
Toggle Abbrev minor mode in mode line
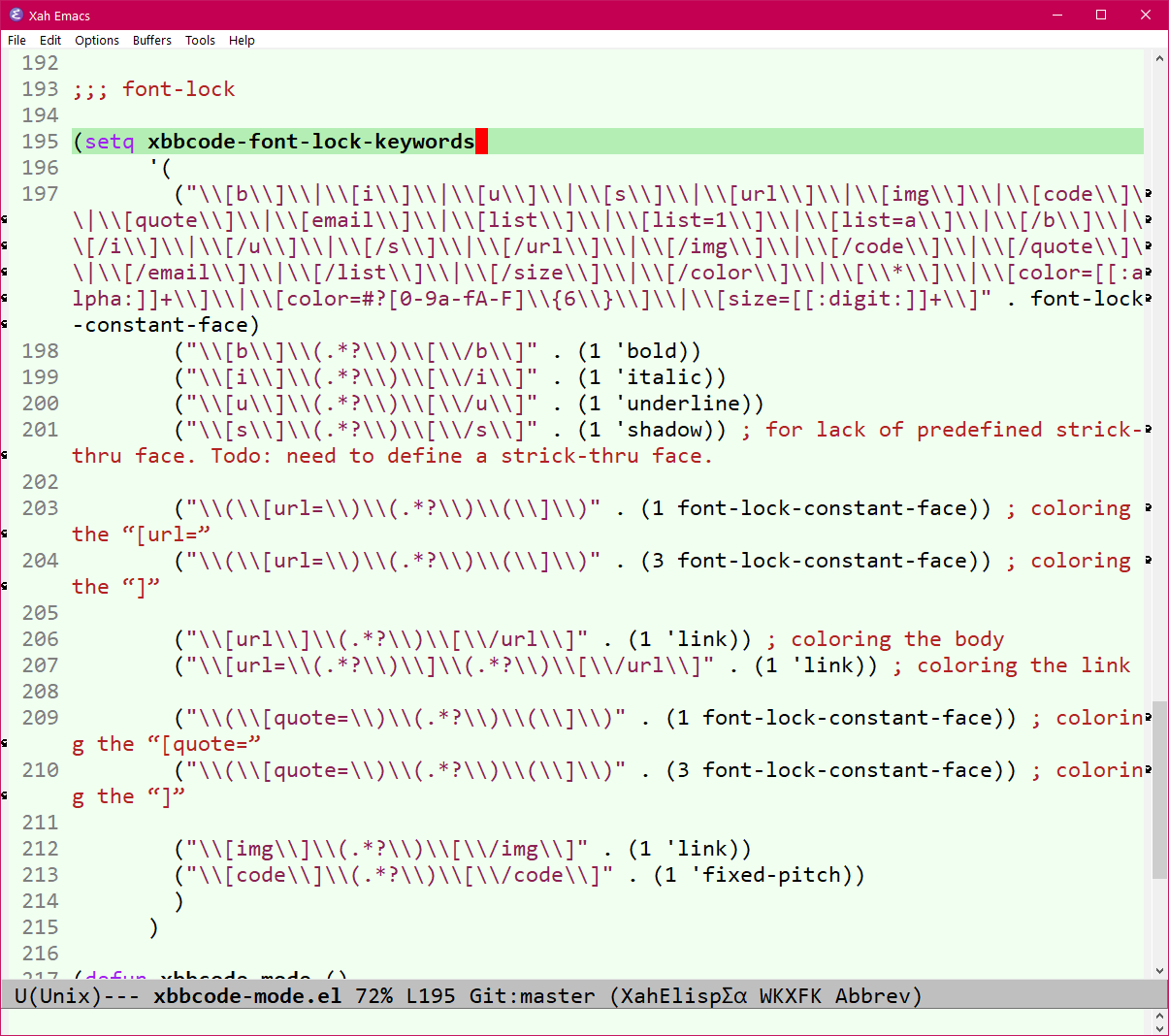pyautogui.click(x=872, y=996)
